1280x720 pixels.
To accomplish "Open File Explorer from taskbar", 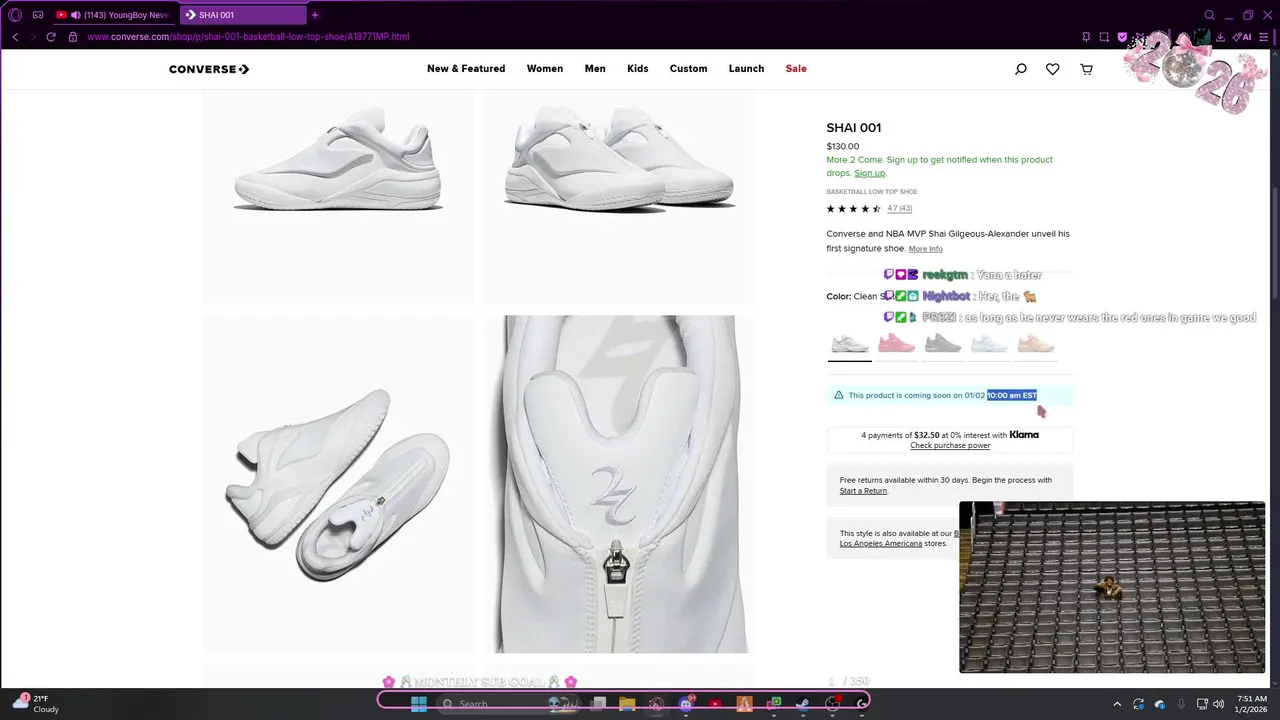I will coord(627,703).
